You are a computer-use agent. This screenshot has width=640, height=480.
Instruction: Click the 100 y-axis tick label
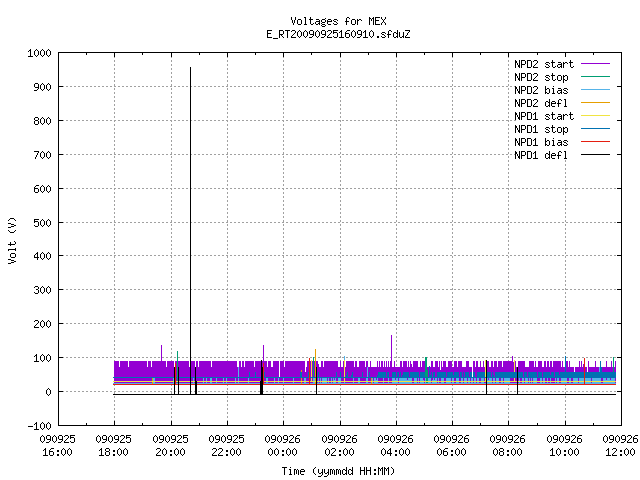tap(42, 358)
